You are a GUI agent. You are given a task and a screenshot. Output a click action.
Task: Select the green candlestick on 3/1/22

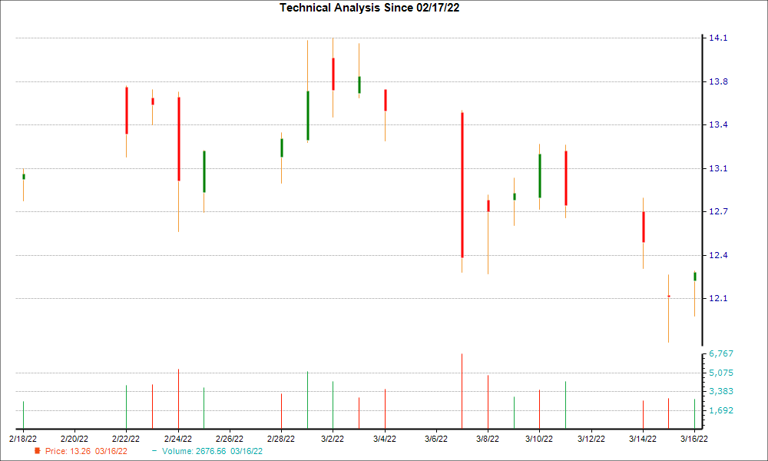[308, 116]
